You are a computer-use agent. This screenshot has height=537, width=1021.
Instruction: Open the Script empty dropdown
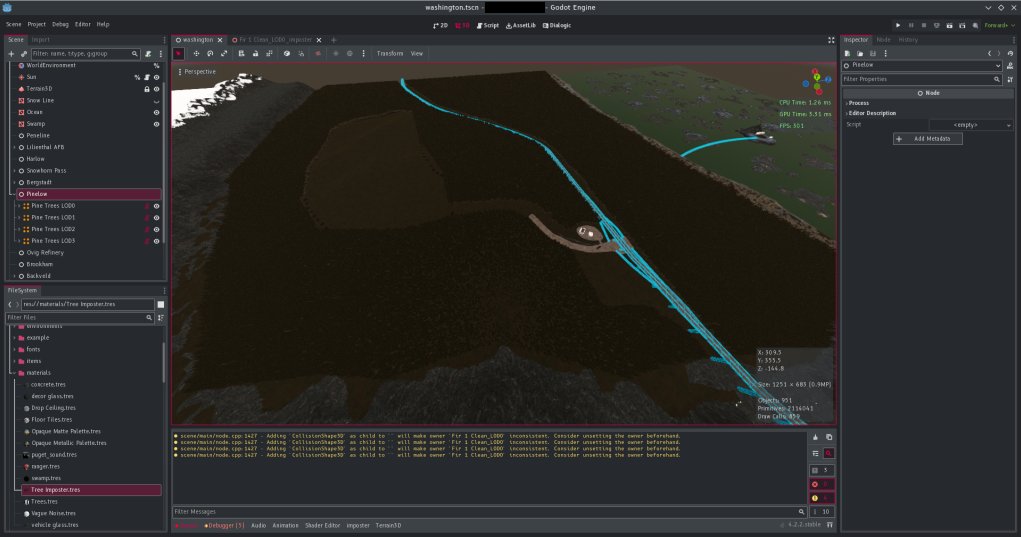pyautogui.click(x=971, y=125)
